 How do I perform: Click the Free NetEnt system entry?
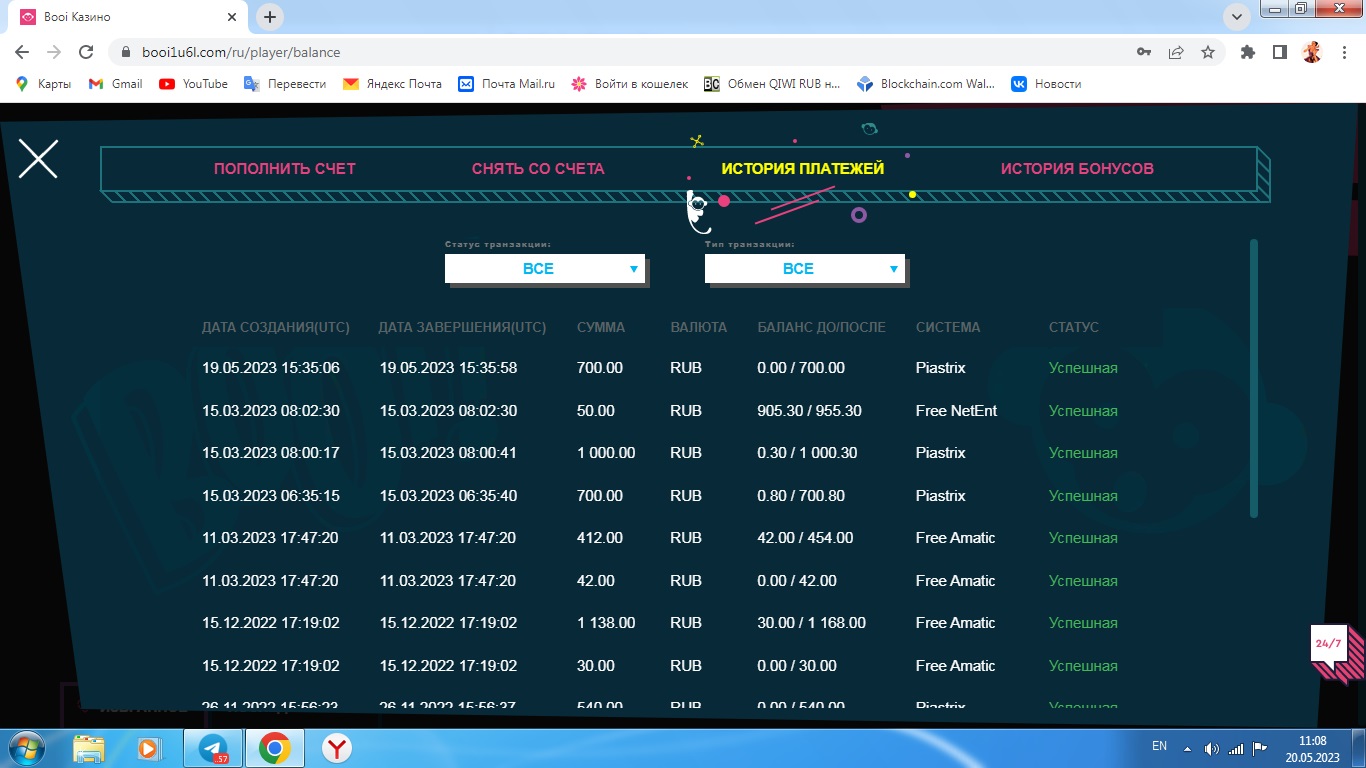pyautogui.click(x=956, y=411)
